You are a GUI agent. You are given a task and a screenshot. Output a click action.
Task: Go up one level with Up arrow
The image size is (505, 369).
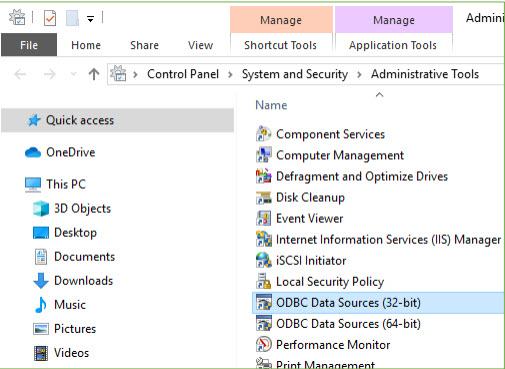[x=94, y=74]
